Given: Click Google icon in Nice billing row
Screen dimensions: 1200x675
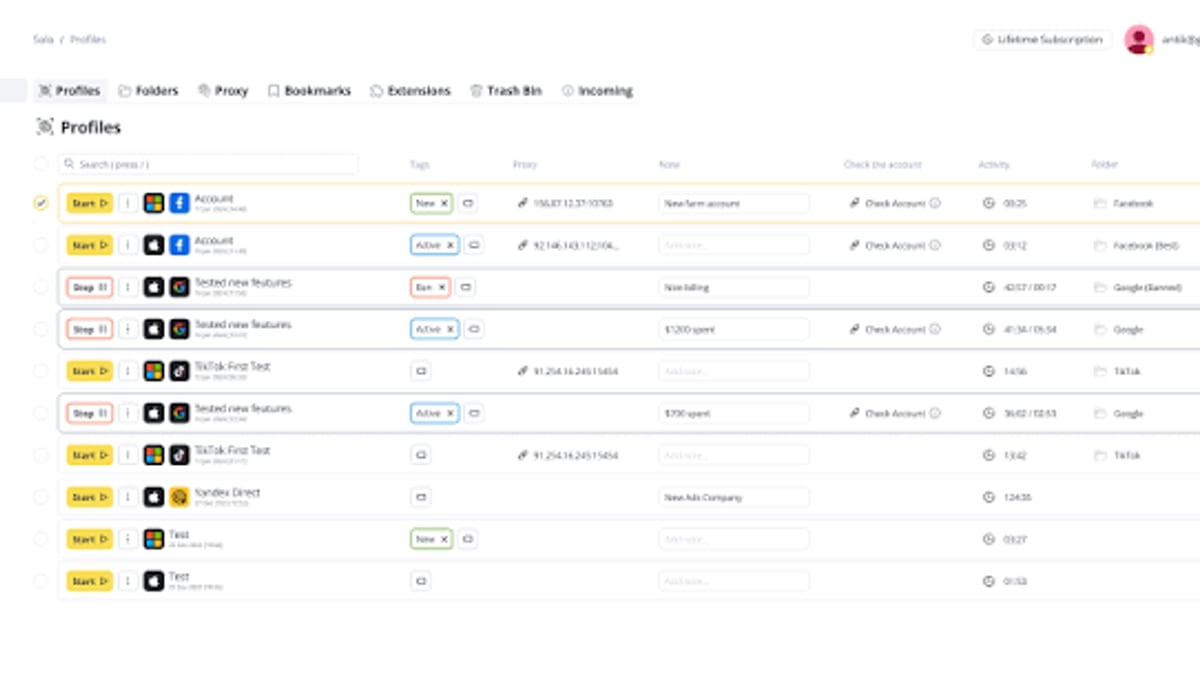Looking at the screenshot, I should point(179,287).
